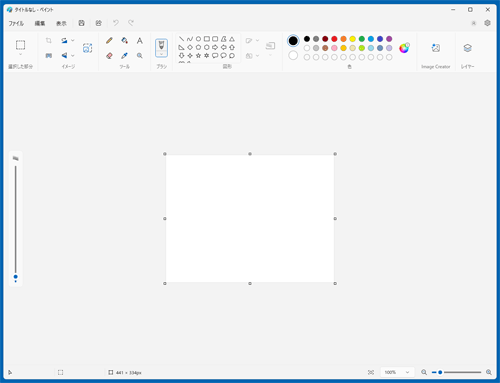The width and height of the screenshot is (500, 383).
Task: Click the Rotate image icon
Action: (x=64, y=41)
